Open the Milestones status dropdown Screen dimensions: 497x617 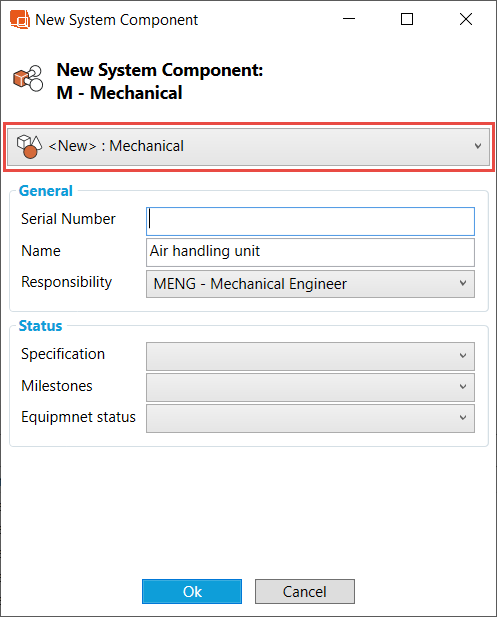click(x=310, y=387)
